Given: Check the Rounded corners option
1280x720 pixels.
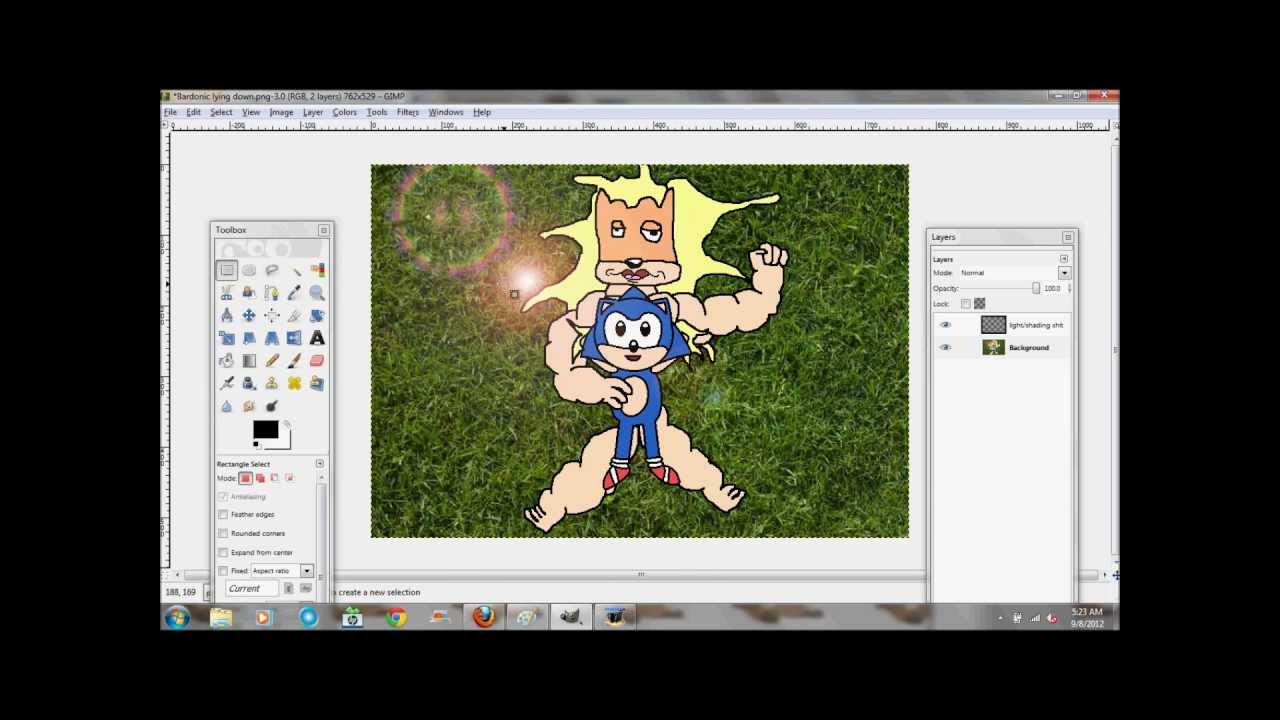Looking at the screenshot, I should coord(223,533).
